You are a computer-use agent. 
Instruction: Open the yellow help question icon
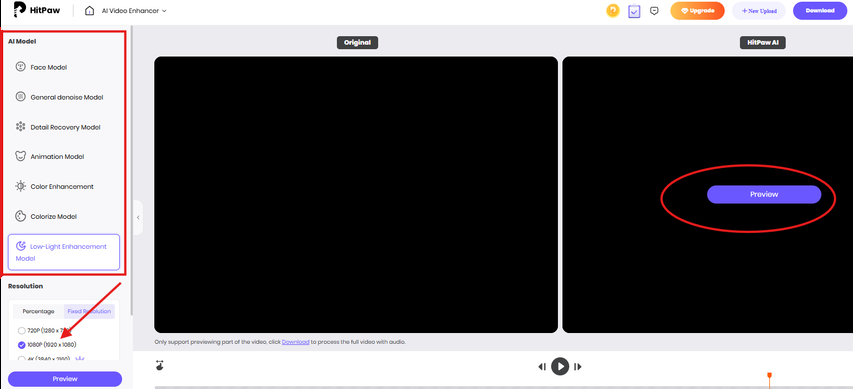613,10
